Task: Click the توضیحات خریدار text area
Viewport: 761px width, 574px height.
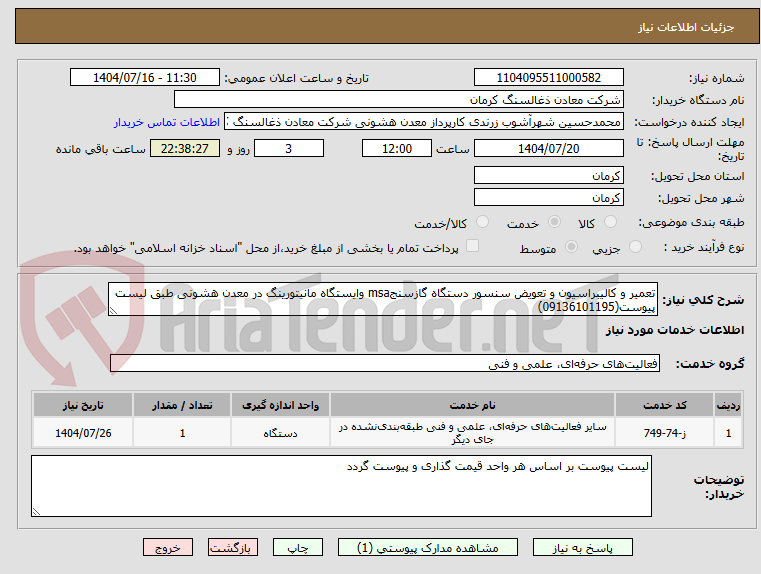Action: point(341,486)
